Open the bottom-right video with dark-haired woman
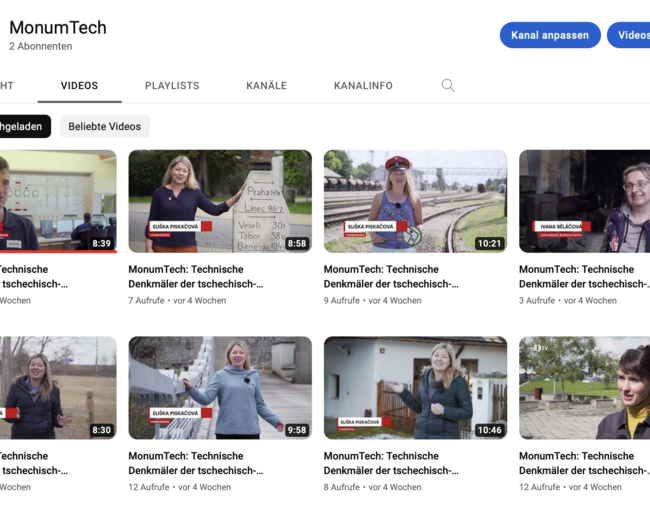This screenshot has width=650, height=515. [x=584, y=387]
